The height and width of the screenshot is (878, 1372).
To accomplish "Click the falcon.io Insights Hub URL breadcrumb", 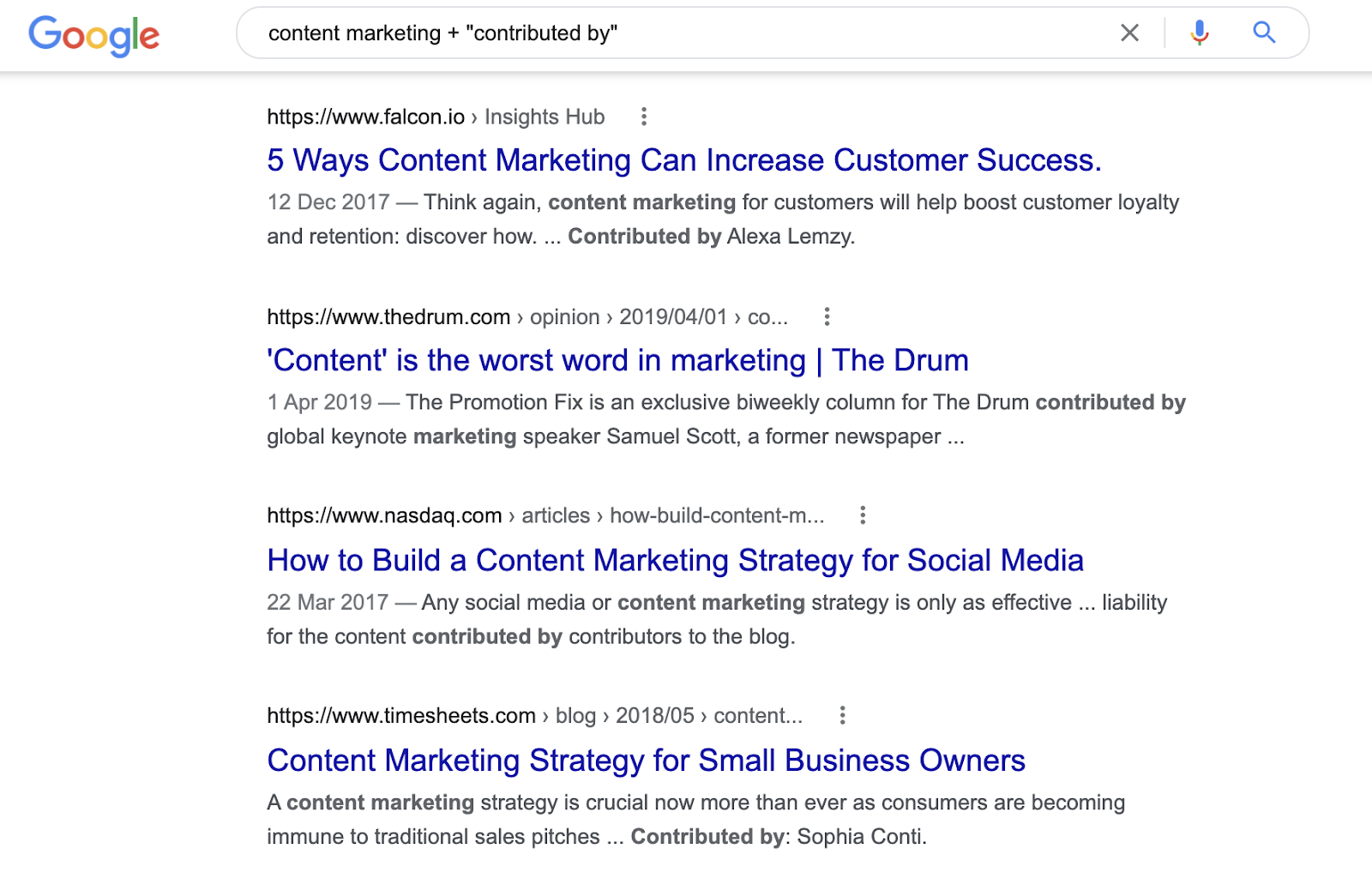I will pyautogui.click(x=436, y=117).
